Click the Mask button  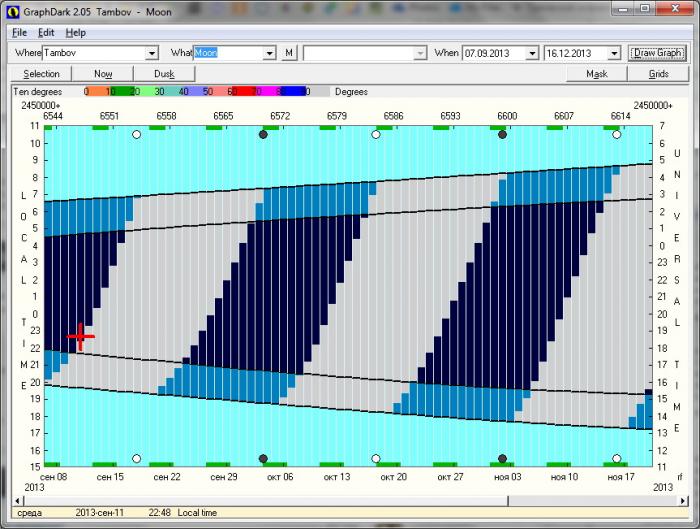(x=596, y=74)
